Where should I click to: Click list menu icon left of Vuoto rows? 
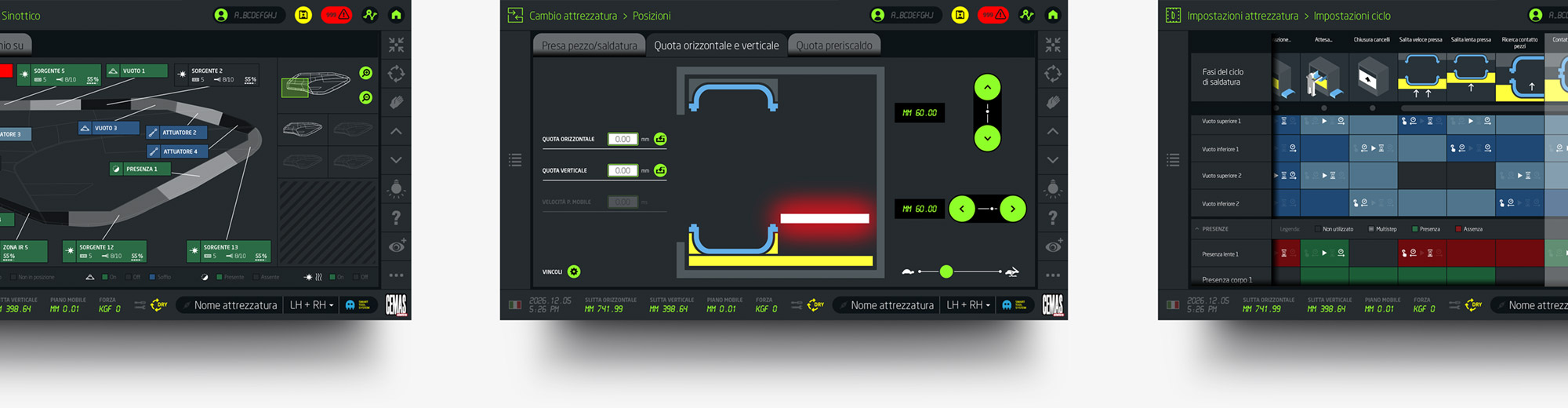click(1173, 160)
